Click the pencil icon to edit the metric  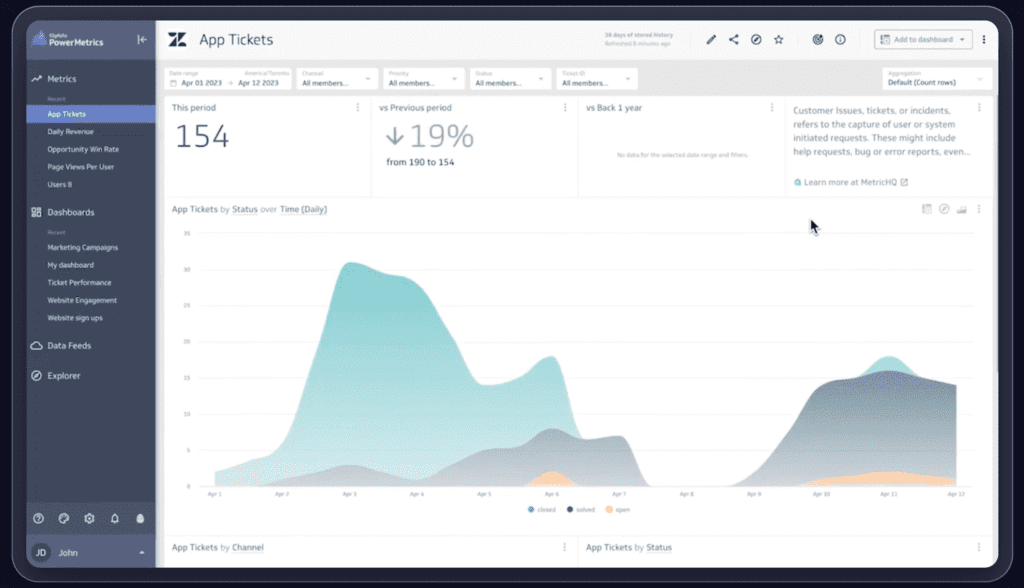[711, 39]
